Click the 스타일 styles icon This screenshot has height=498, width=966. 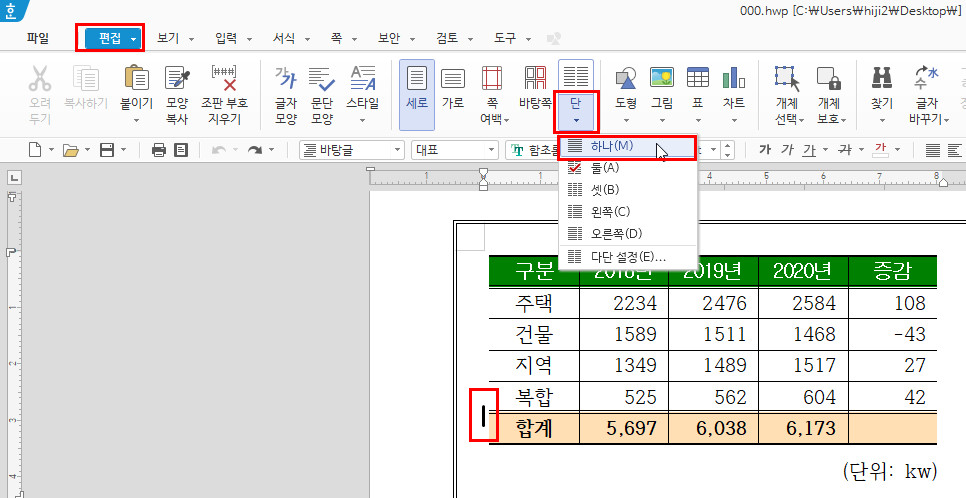(362, 79)
